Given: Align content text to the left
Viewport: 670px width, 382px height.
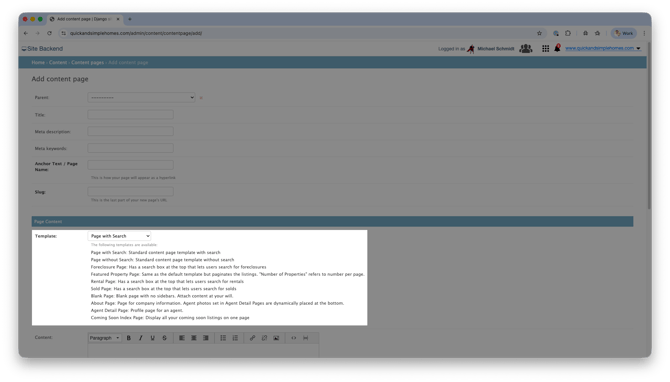Looking at the screenshot, I should pos(182,338).
